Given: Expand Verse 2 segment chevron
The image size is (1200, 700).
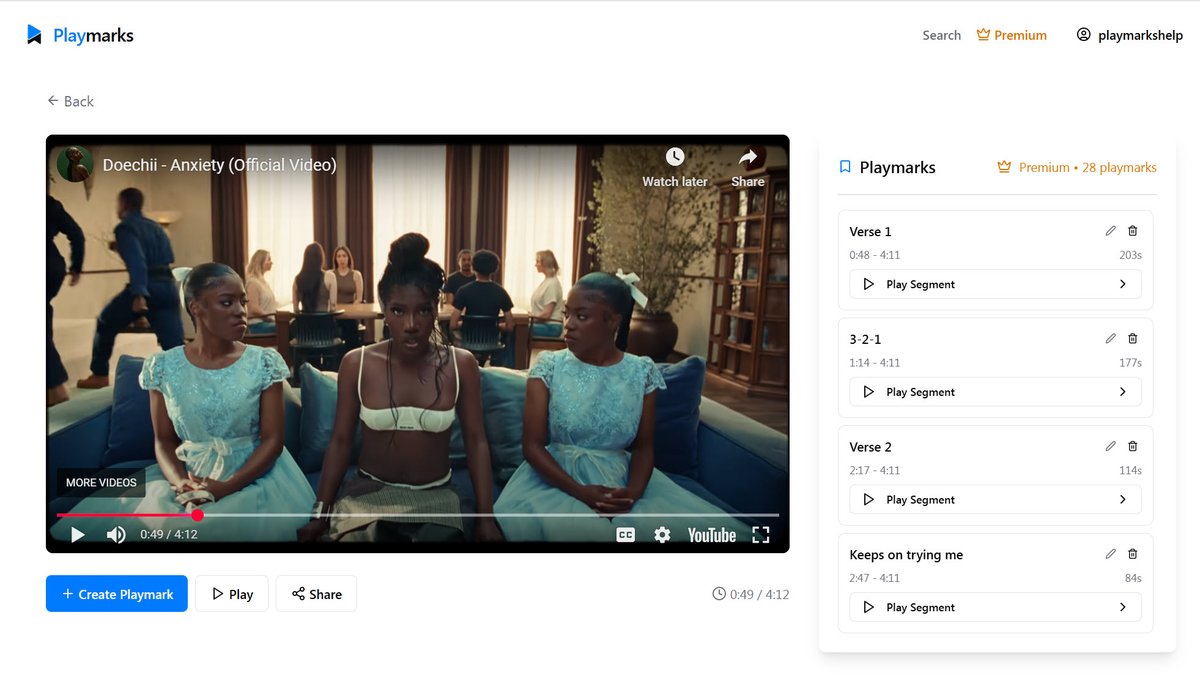Looking at the screenshot, I should 1123,499.
